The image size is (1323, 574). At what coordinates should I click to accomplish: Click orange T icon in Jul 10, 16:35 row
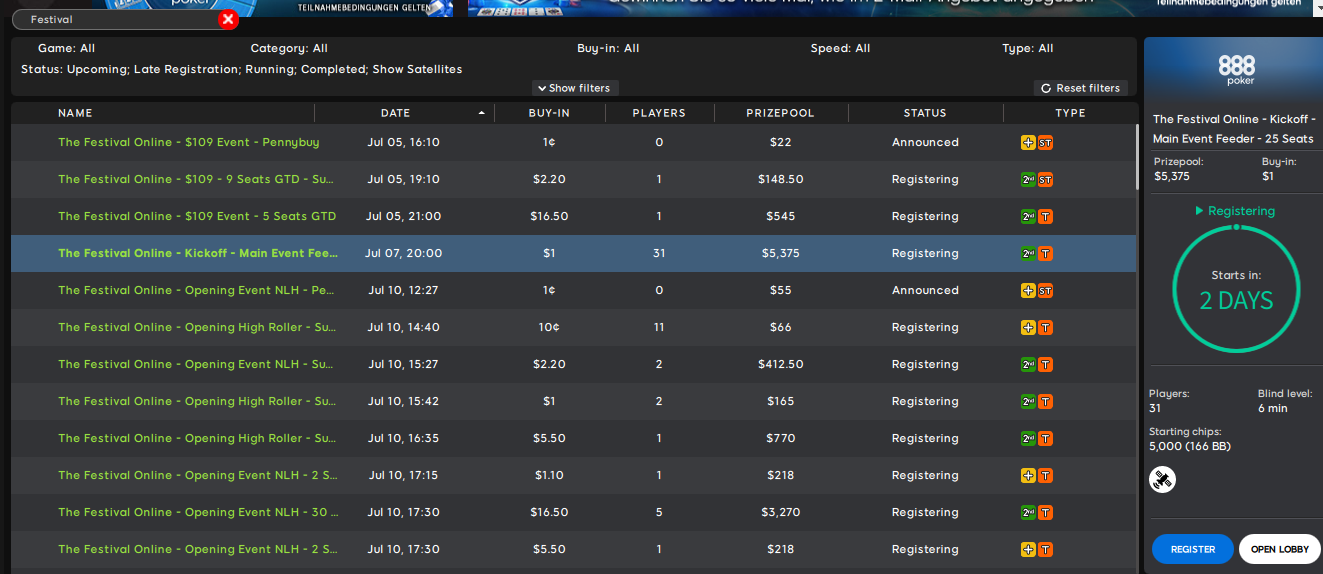(x=1045, y=439)
